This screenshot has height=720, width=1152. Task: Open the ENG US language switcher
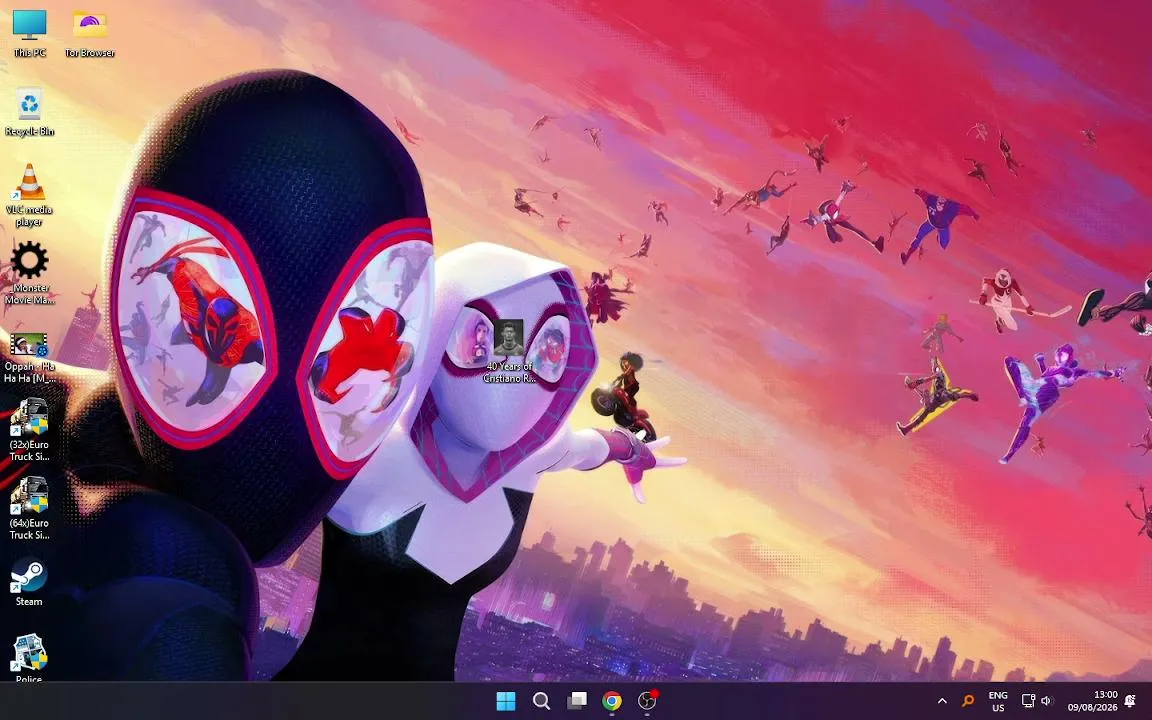click(998, 701)
